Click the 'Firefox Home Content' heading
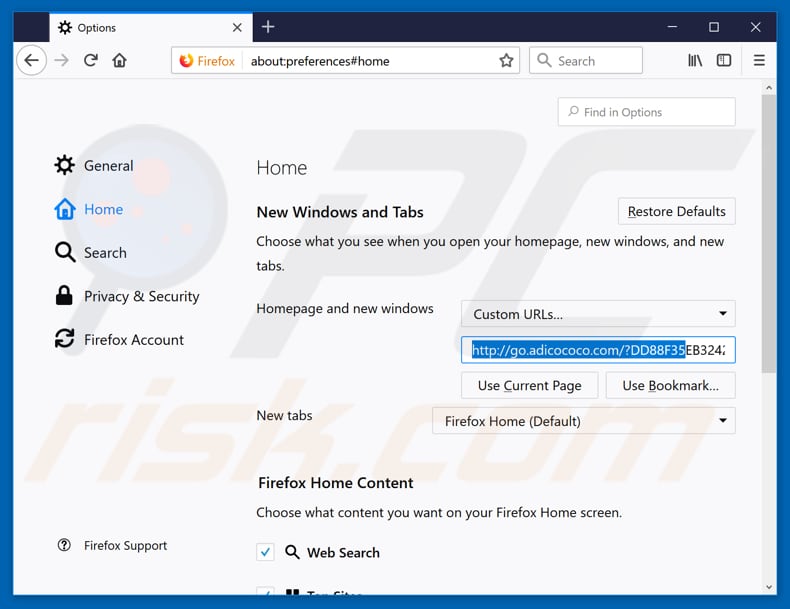This screenshot has height=609, width=790. (x=336, y=483)
